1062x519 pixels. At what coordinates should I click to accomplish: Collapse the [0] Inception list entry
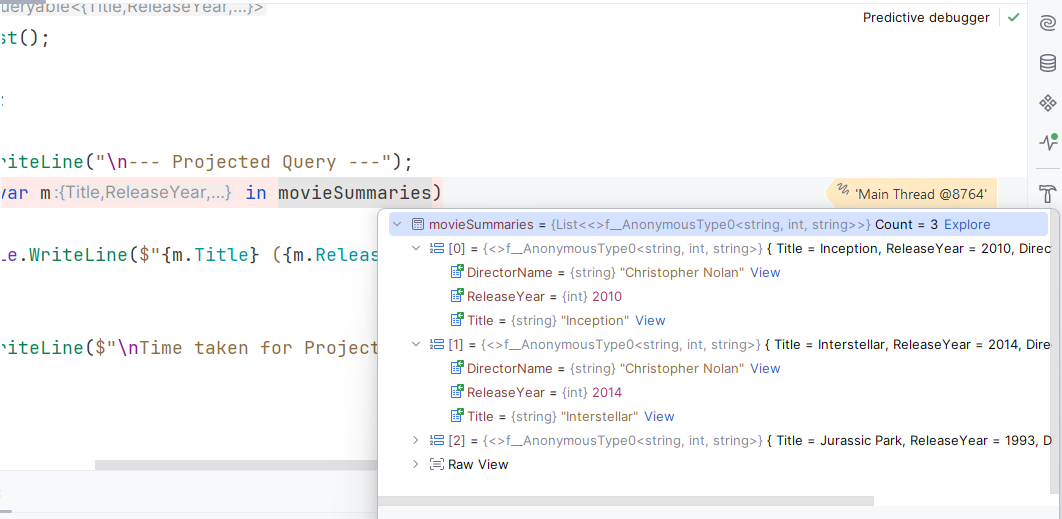(x=417, y=249)
